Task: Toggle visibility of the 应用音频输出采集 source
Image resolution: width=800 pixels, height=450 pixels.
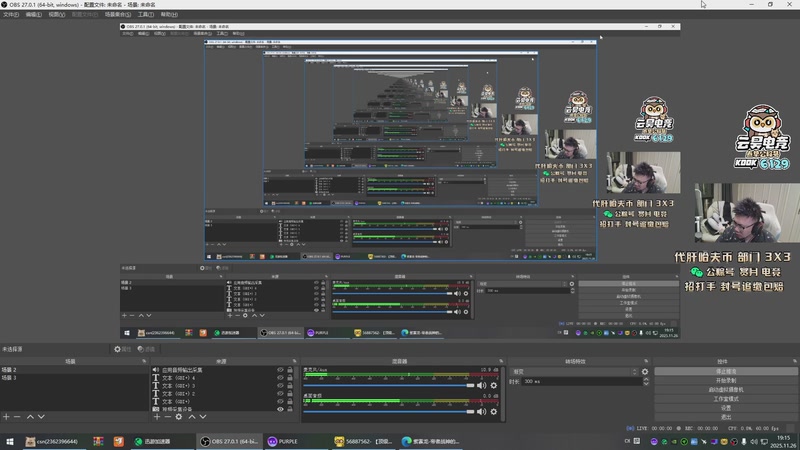Action: [x=280, y=370]
